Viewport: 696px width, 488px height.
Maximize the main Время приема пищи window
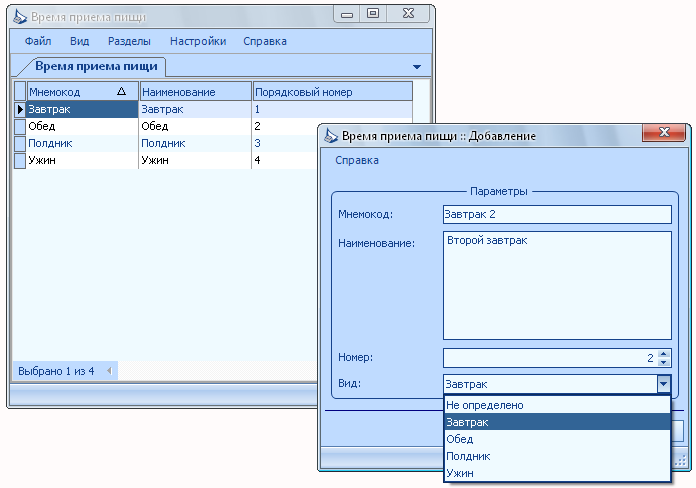[373, 14]
